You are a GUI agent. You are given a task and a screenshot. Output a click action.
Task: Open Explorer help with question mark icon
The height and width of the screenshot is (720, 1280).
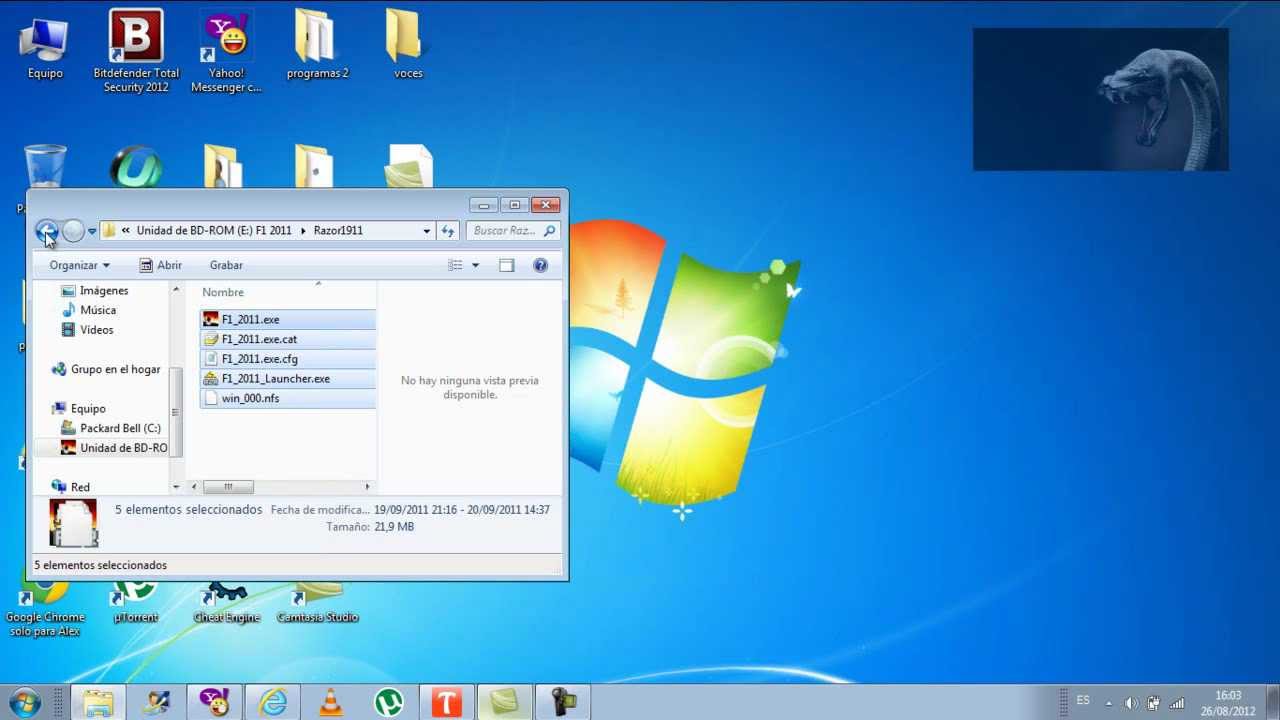(540, 265)
